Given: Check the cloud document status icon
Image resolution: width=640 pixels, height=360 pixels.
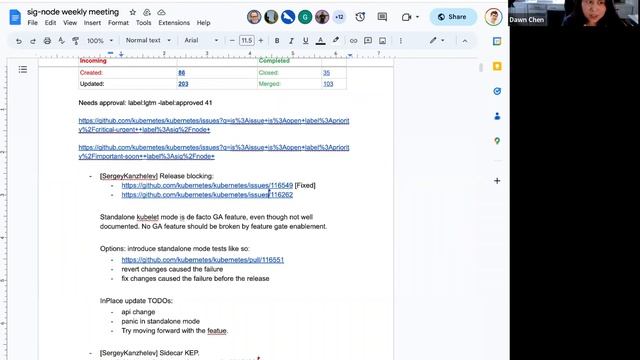Looking at the screenshot, I should pos(161,12).
